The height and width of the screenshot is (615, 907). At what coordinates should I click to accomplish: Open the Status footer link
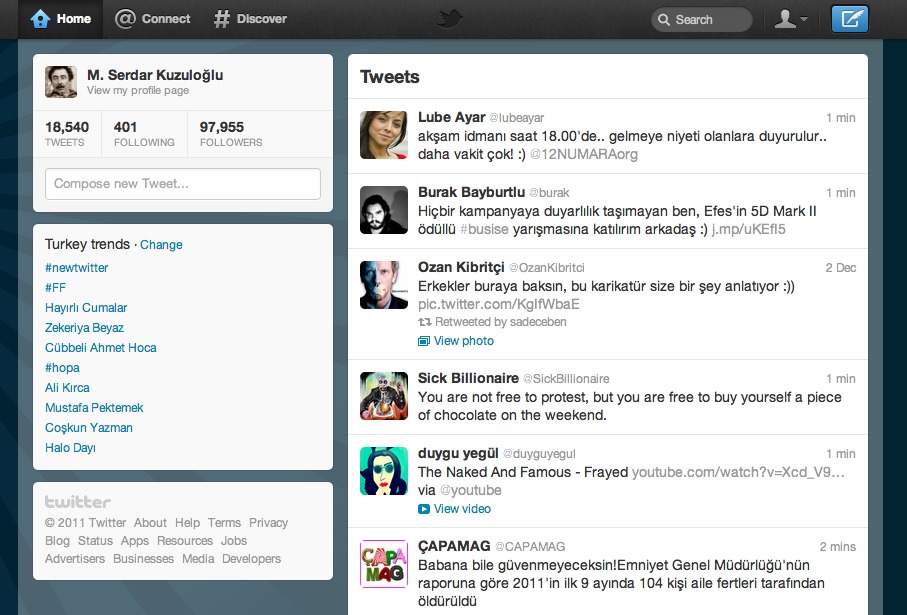point(95,541)
